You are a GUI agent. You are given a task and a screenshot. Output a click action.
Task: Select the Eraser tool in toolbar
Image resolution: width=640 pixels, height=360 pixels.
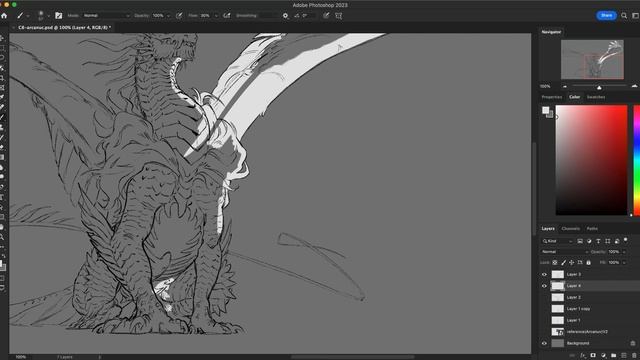(2, 147)
